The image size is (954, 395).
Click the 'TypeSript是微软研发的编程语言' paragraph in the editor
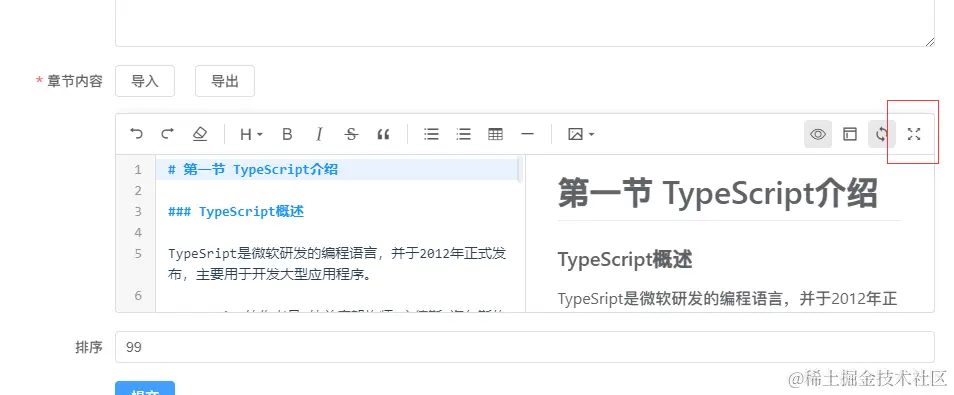337,264
